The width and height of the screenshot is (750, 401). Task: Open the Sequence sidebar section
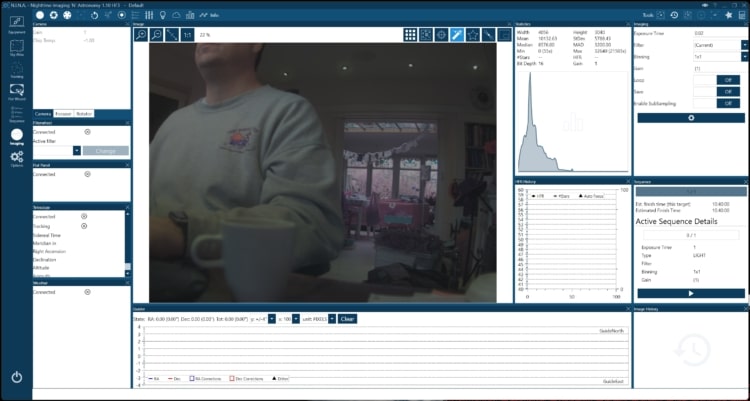coord(17,114)
